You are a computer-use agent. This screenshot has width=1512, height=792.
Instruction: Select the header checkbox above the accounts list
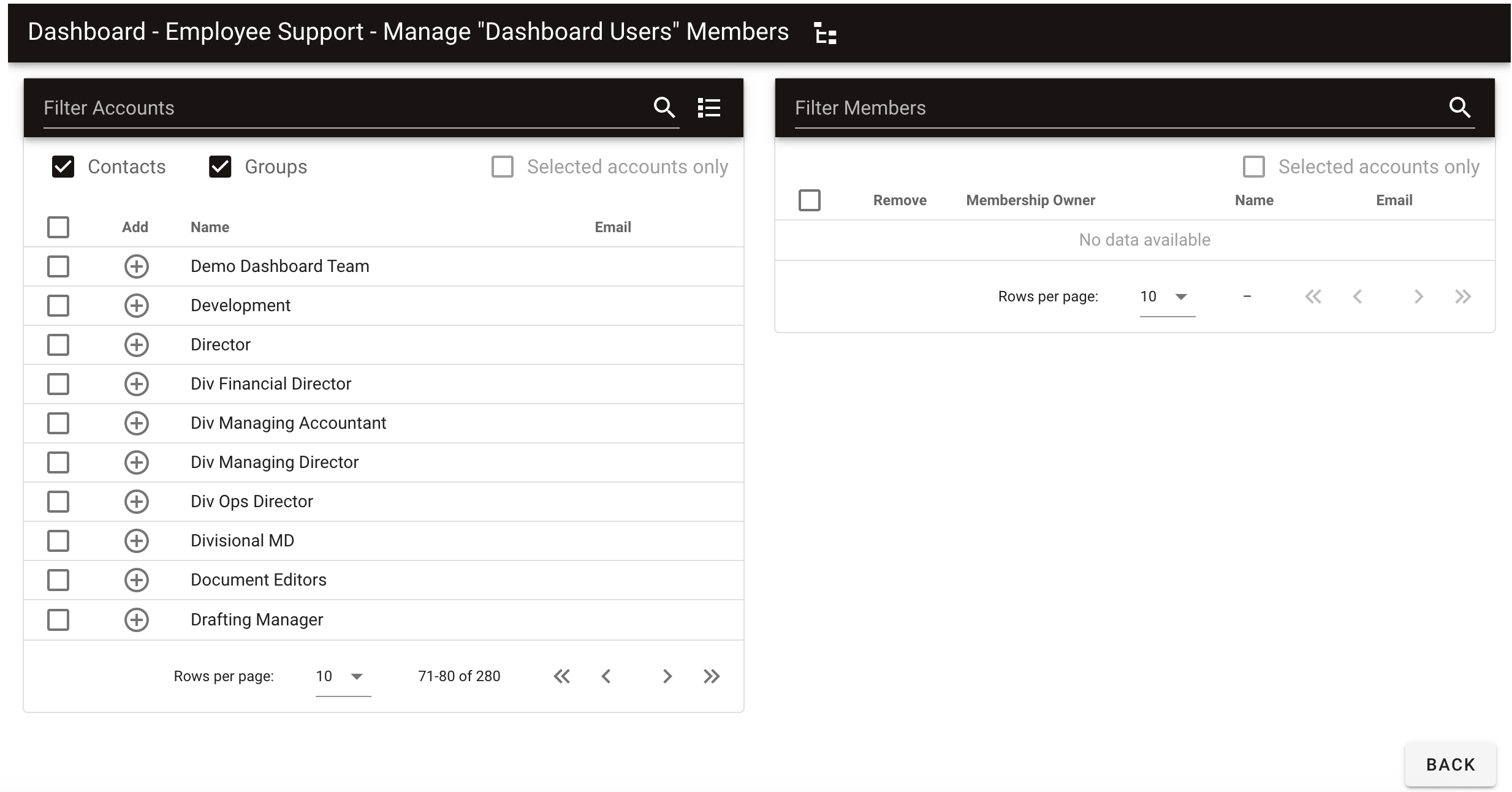click(58, 227)
